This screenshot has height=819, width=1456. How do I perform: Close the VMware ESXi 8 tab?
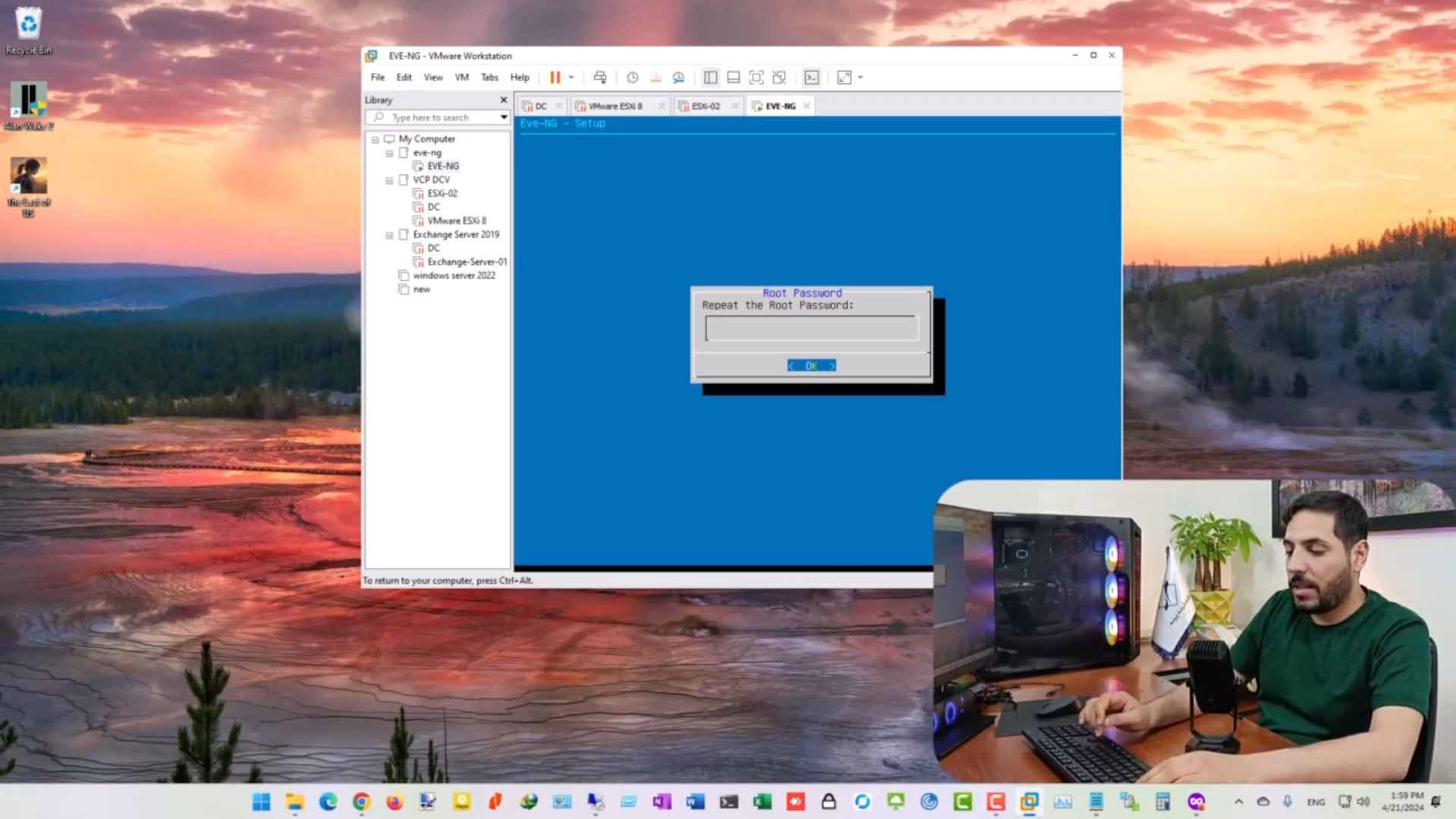[661, 106]
